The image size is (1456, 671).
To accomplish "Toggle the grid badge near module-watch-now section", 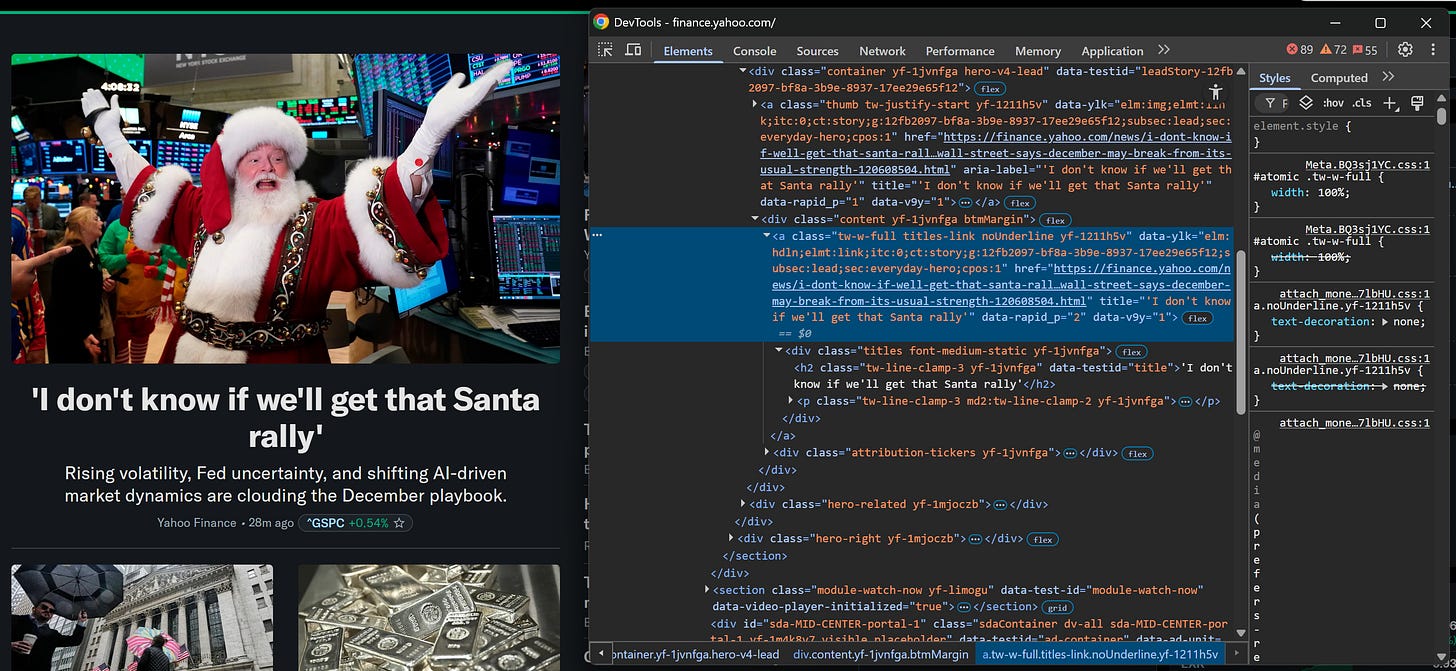I will tap(1057, 606).
